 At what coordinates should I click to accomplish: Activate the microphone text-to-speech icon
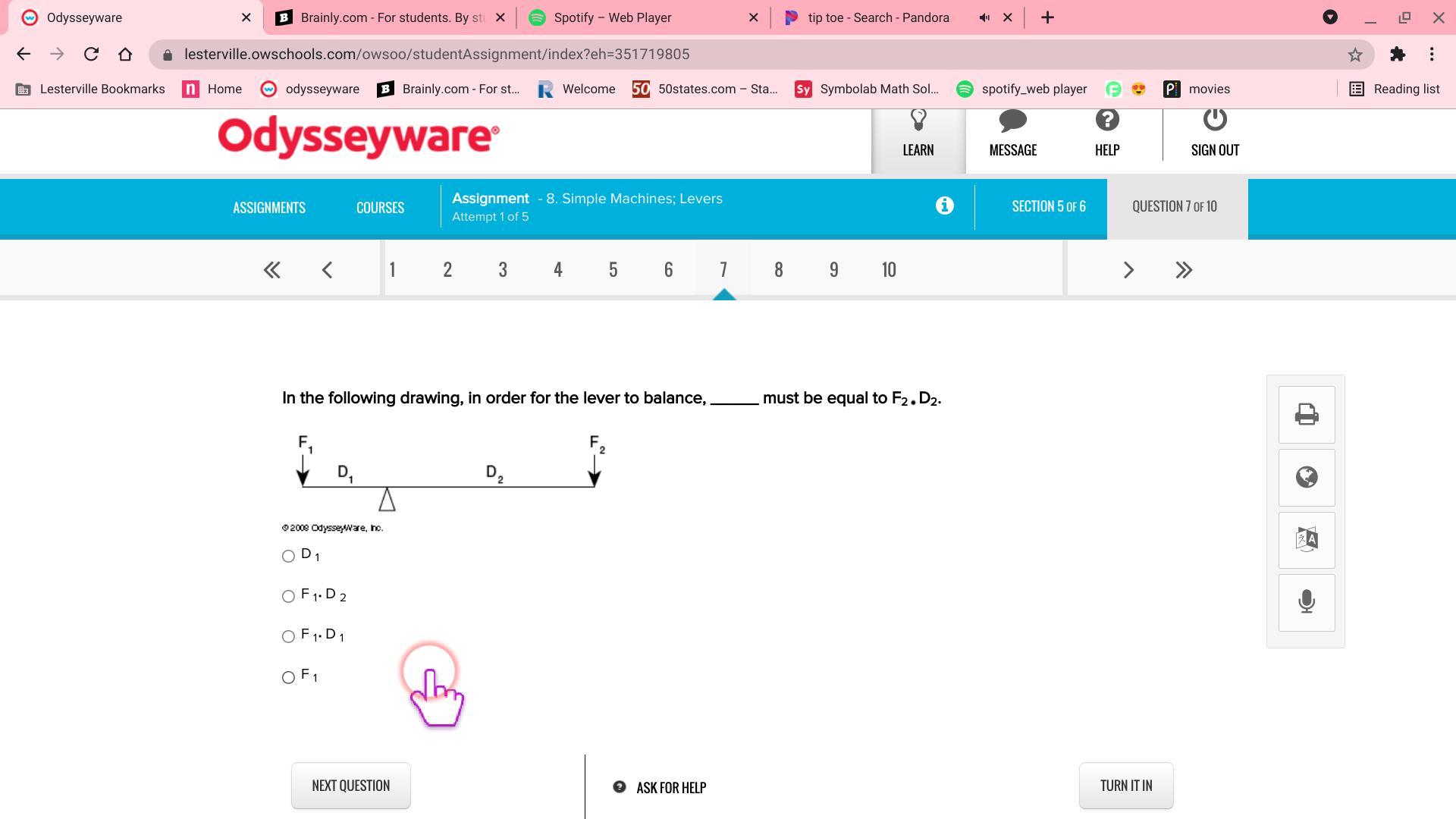(1306, 602)
